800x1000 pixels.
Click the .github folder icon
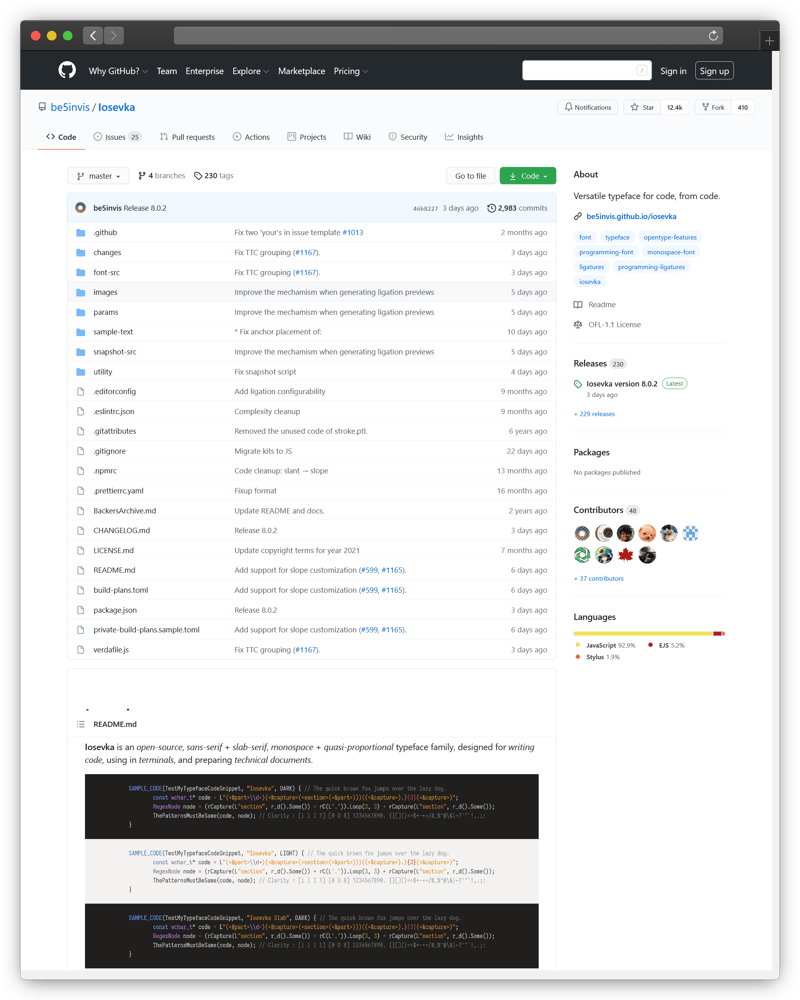(80, 233)
